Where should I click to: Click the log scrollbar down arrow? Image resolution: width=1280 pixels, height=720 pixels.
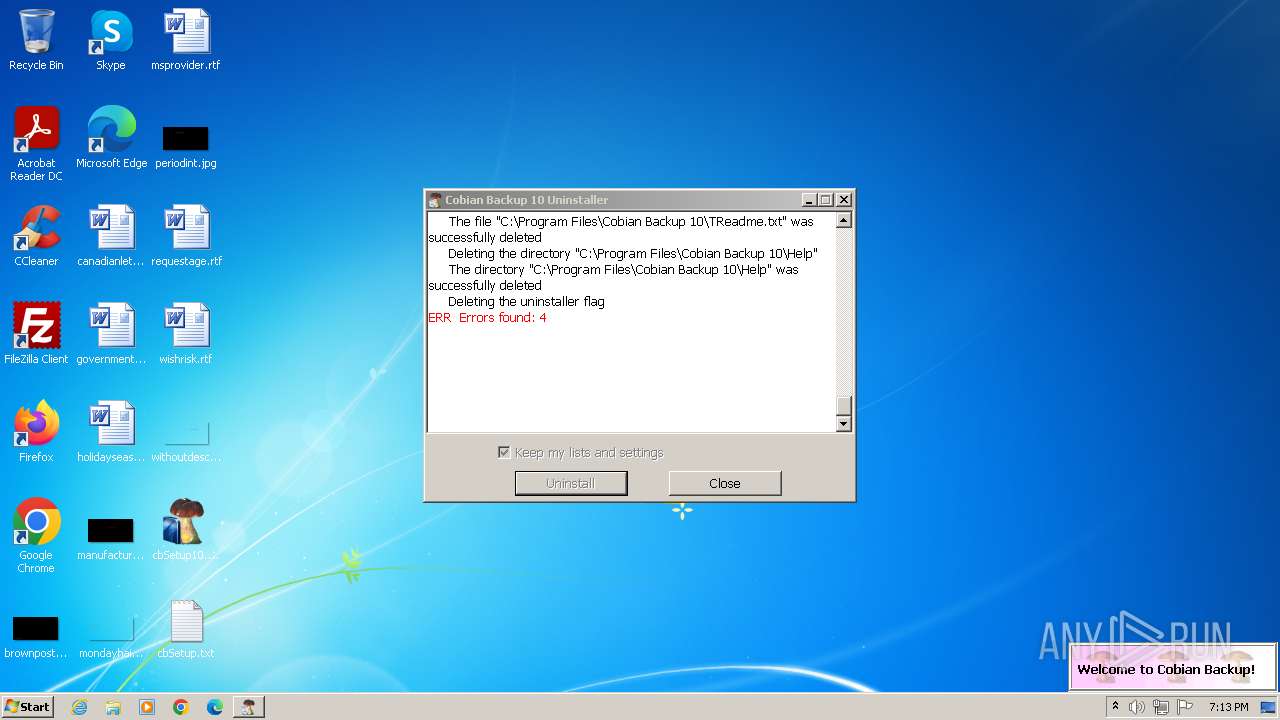pos(843,424)
